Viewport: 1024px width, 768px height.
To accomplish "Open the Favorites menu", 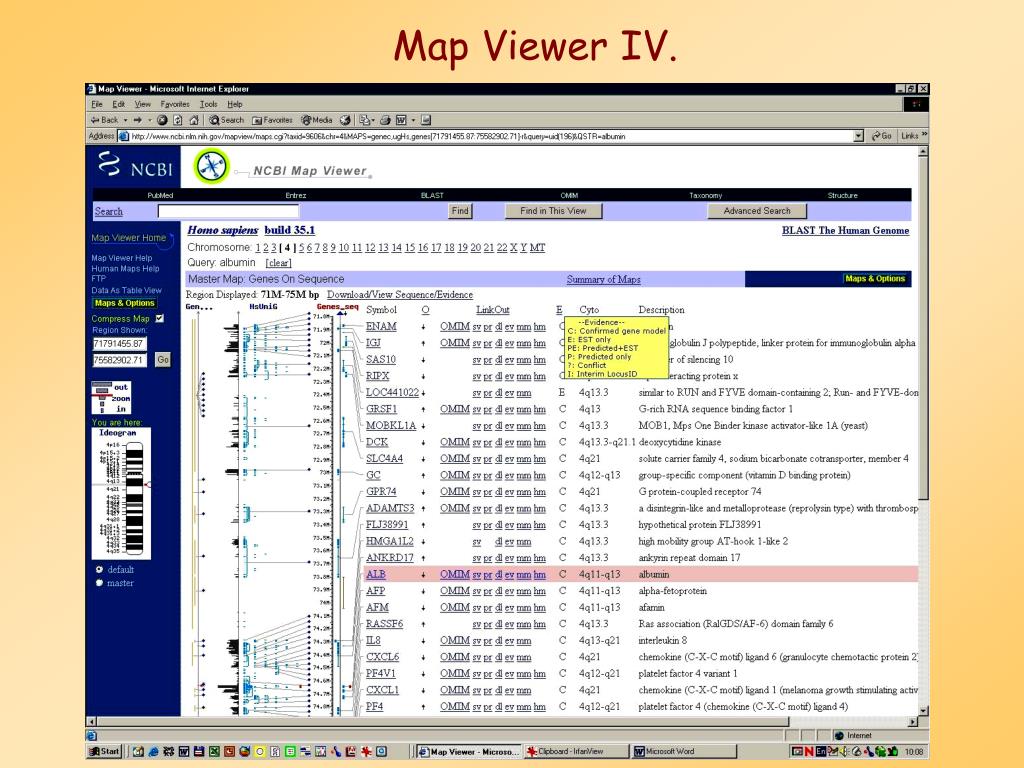I will coord(174,104).
